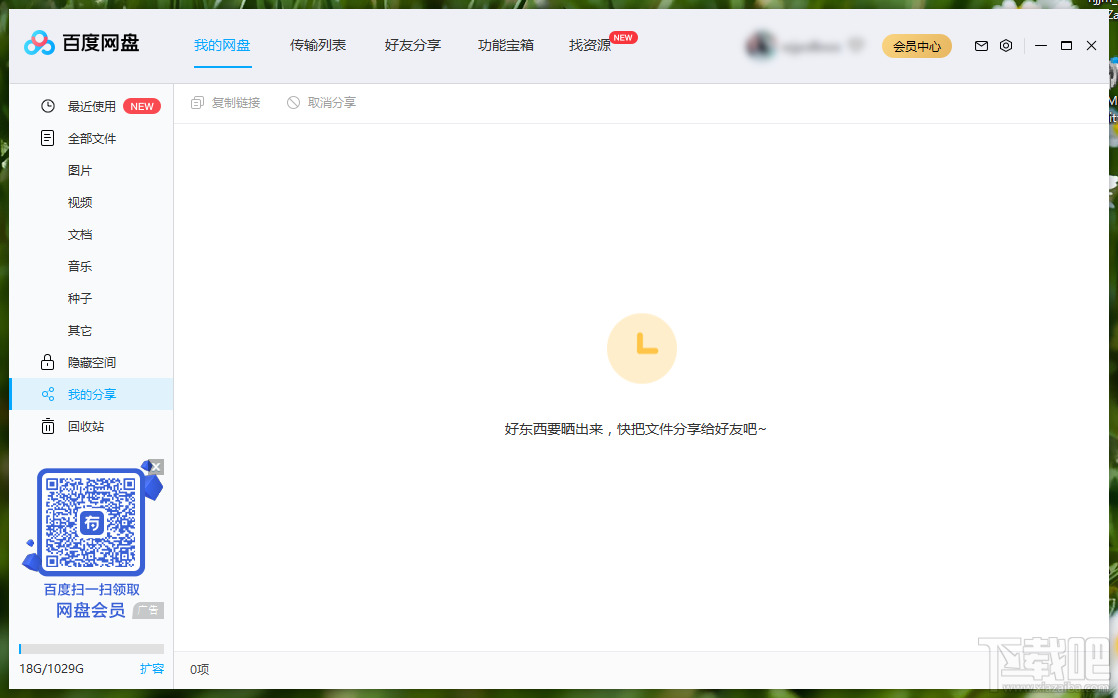Viewport: 1118px width, 698px height.
Task: Open the mail messages envelope icon
Action: (x=981, y=46)
